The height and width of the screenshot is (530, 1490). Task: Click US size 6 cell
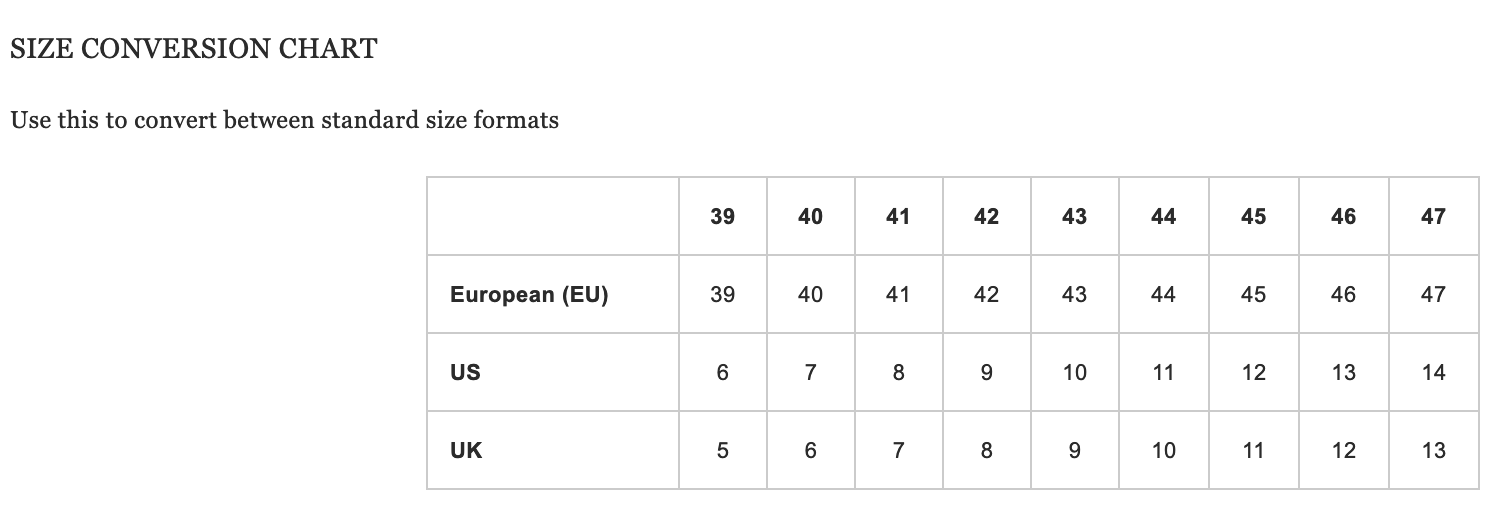723,372
